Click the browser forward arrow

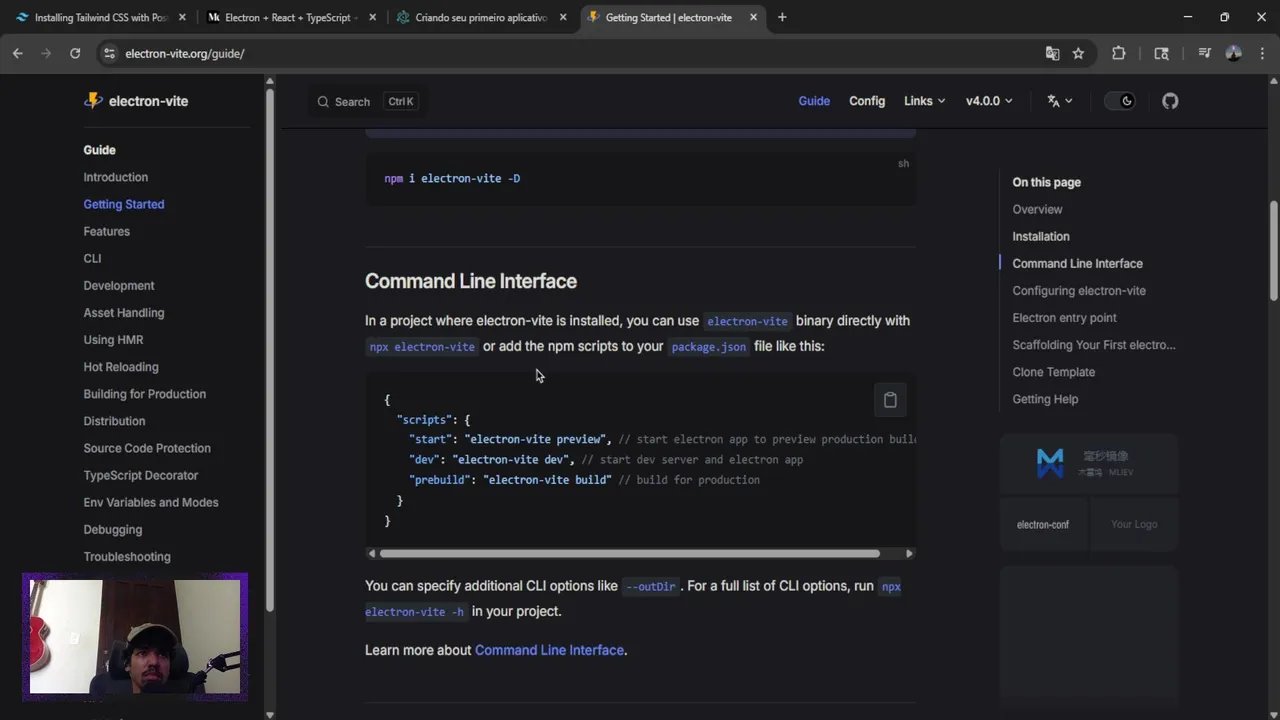[46, 54]
